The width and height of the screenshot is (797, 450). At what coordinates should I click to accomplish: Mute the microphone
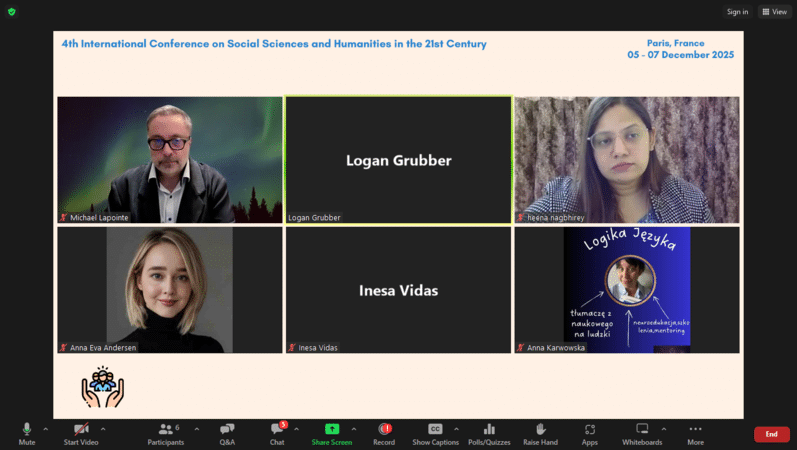27,432
